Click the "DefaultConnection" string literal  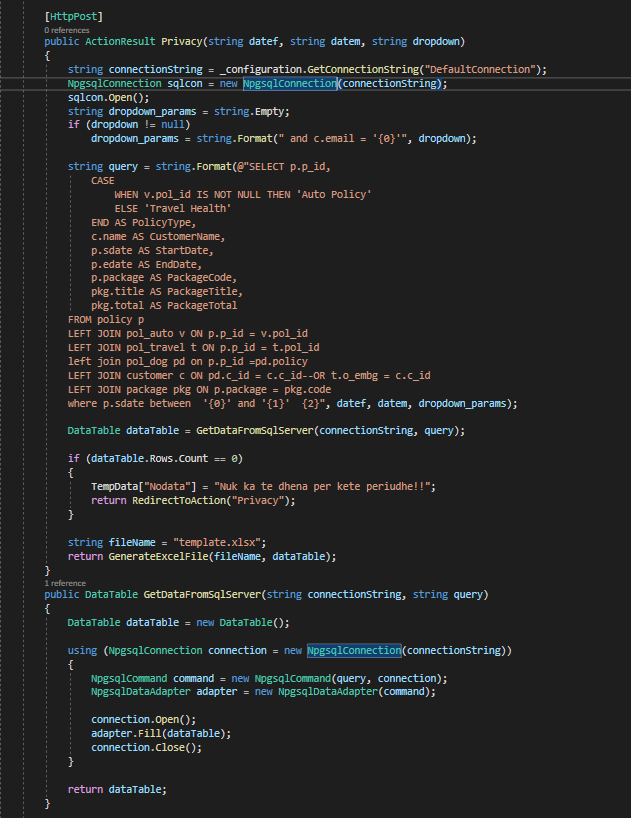click(480, 69)
